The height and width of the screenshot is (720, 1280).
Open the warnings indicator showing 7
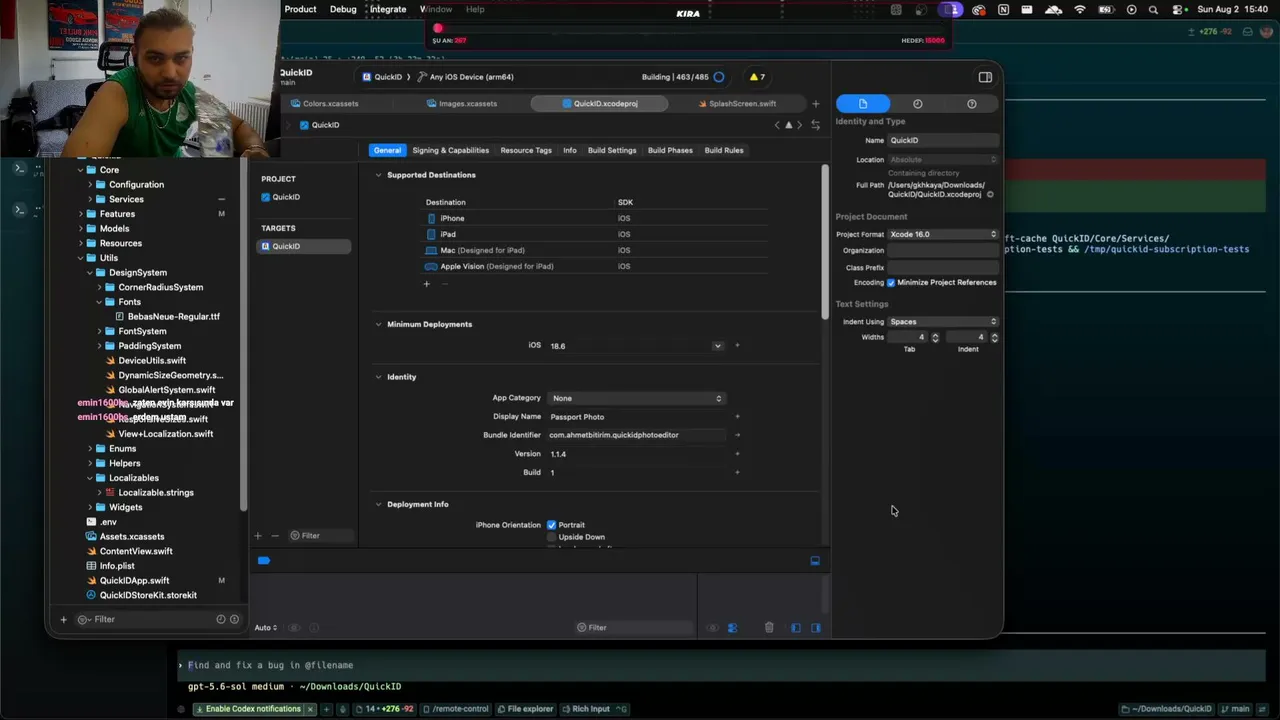758,77
